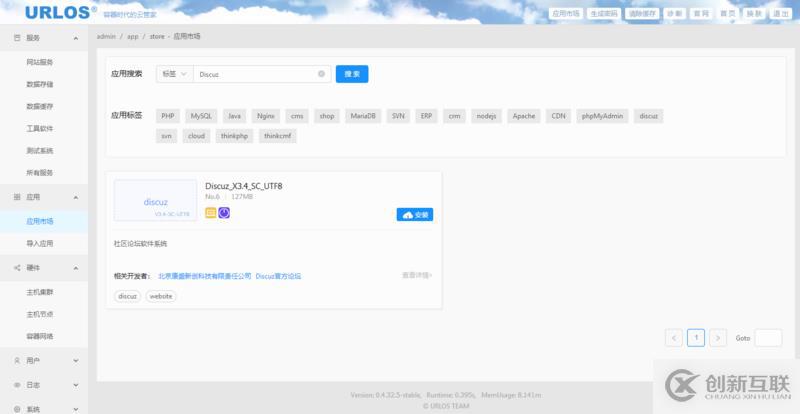Click the Goto page number field

click(x=768, y=338)
